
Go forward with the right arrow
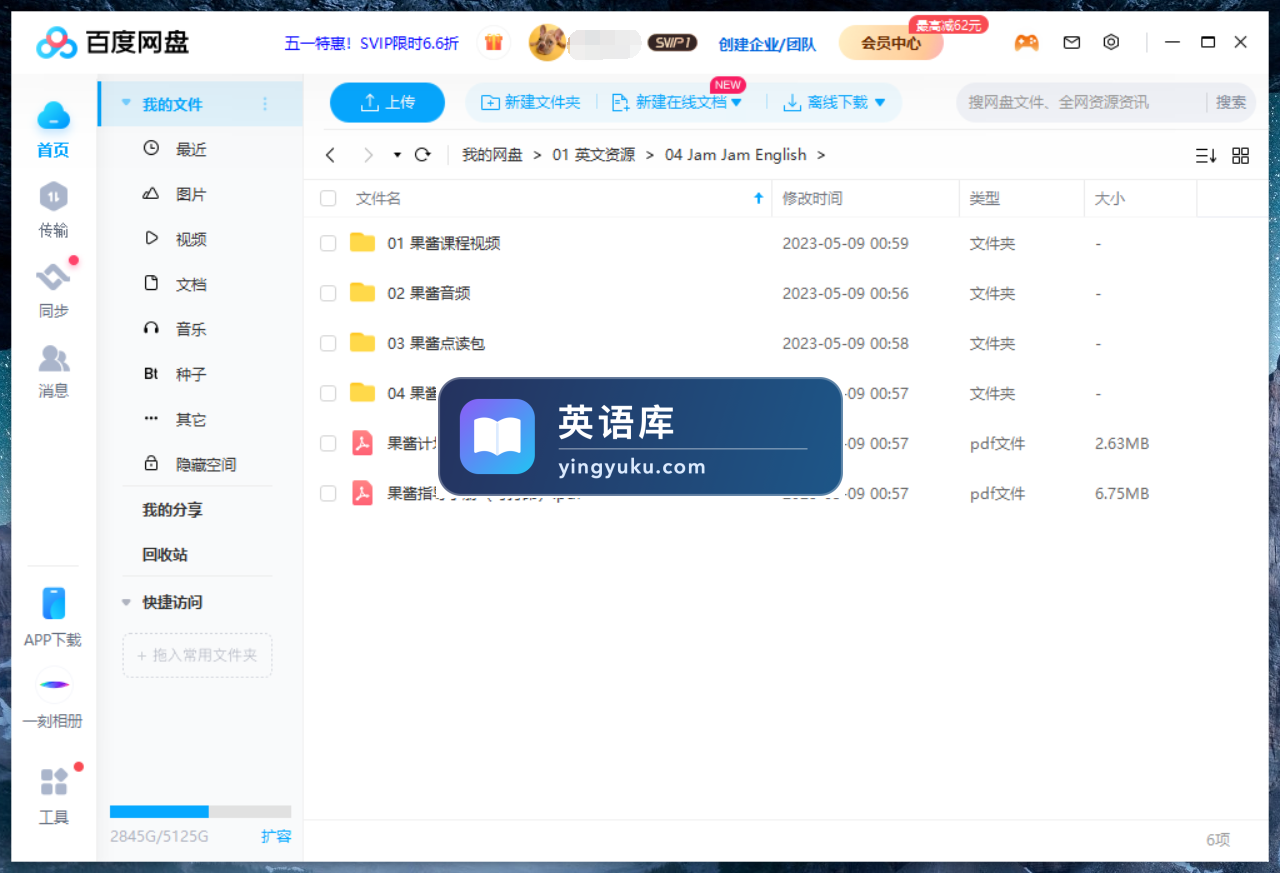click(x=368, y=155)
